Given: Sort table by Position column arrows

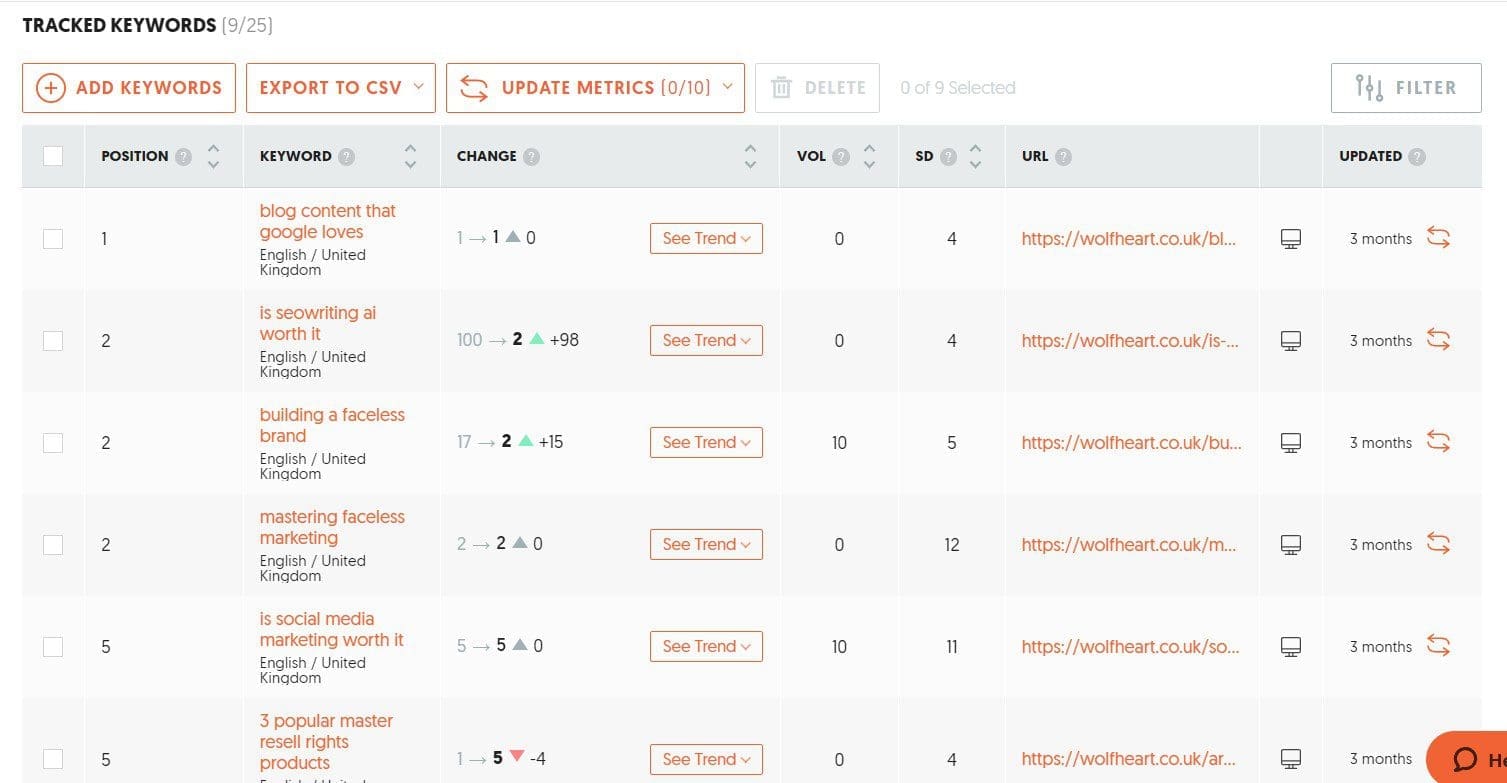Looking at the screenshot, I should coord(213,156).
